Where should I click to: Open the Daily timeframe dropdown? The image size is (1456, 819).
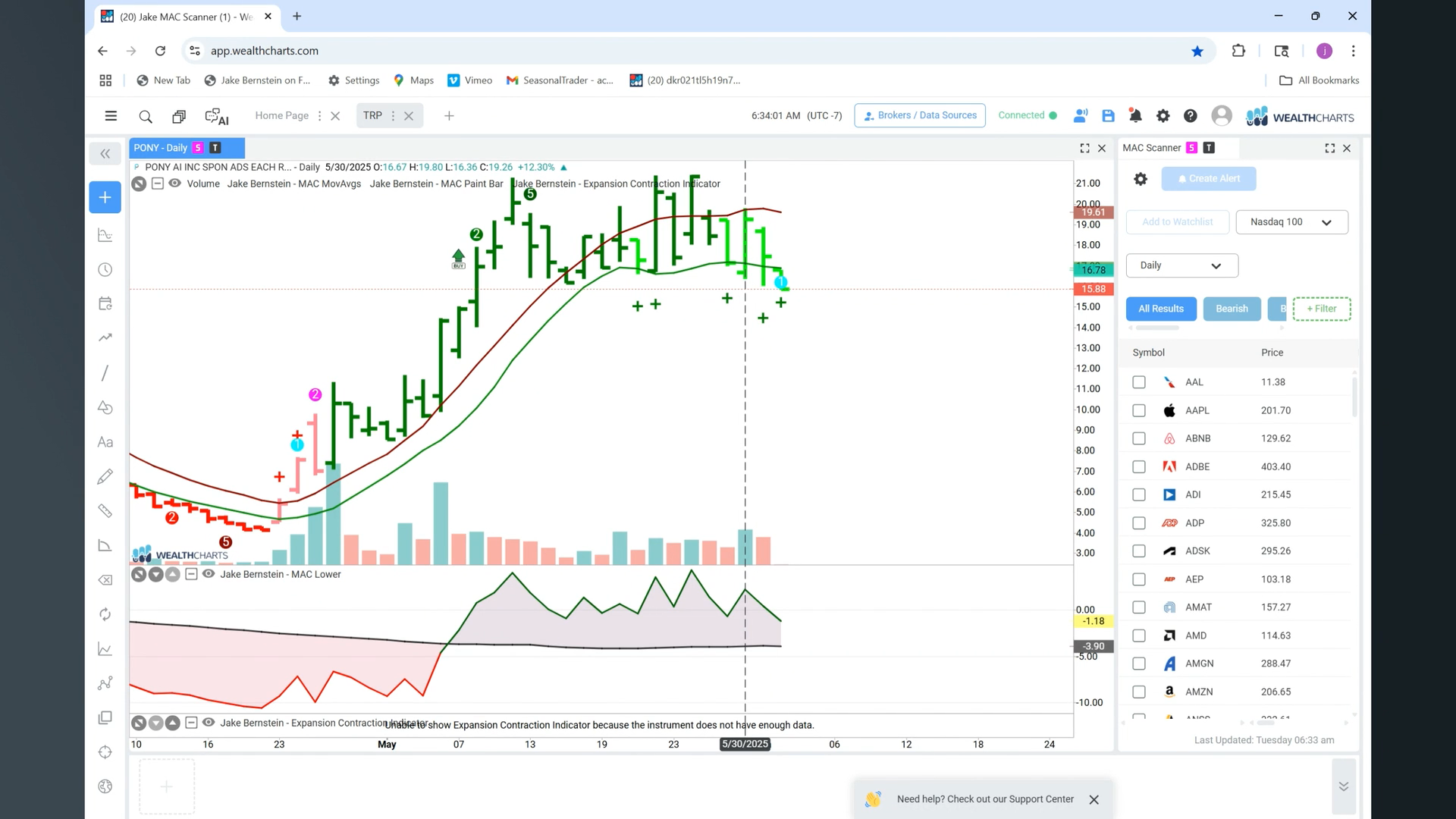(x=1181, y=265)
